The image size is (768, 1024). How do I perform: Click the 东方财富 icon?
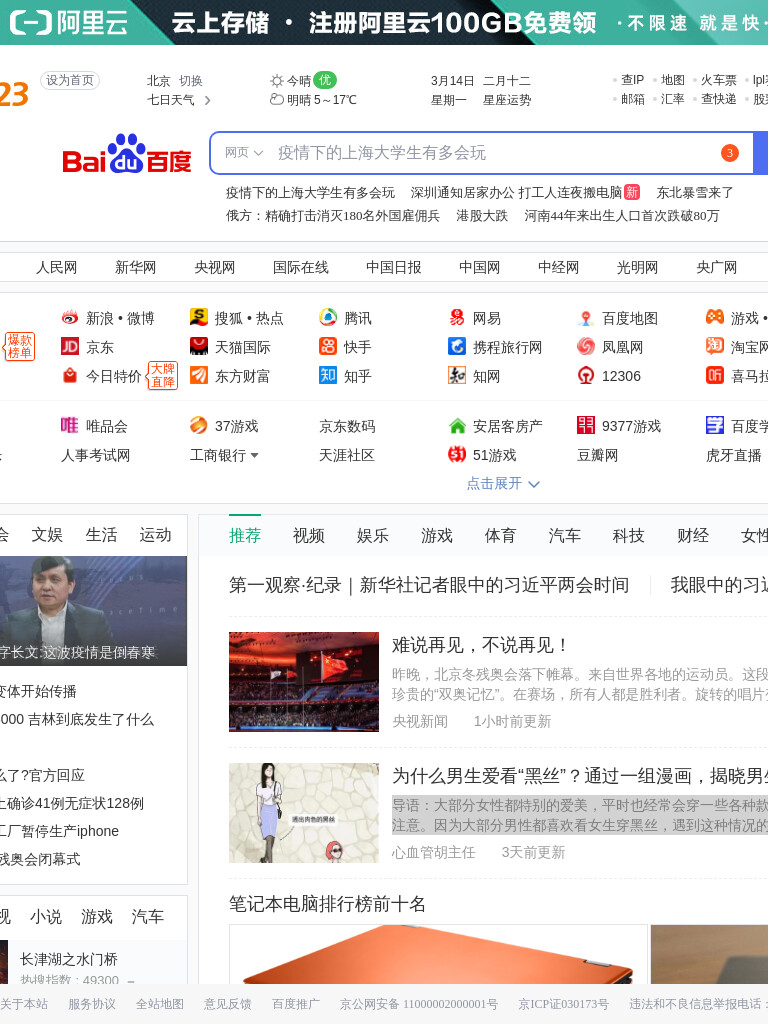click(199, 376)
